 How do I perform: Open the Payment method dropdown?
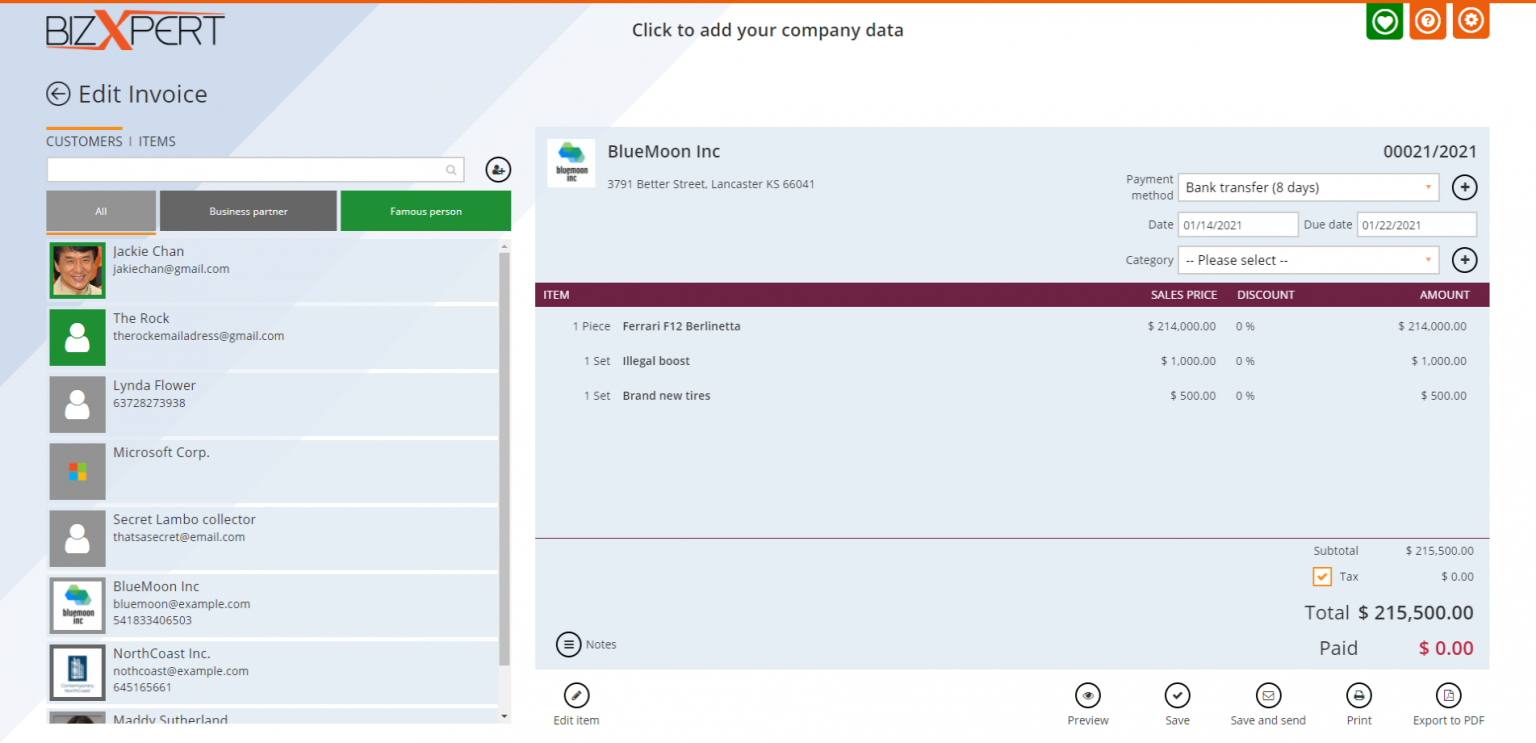pos(1308,188)
